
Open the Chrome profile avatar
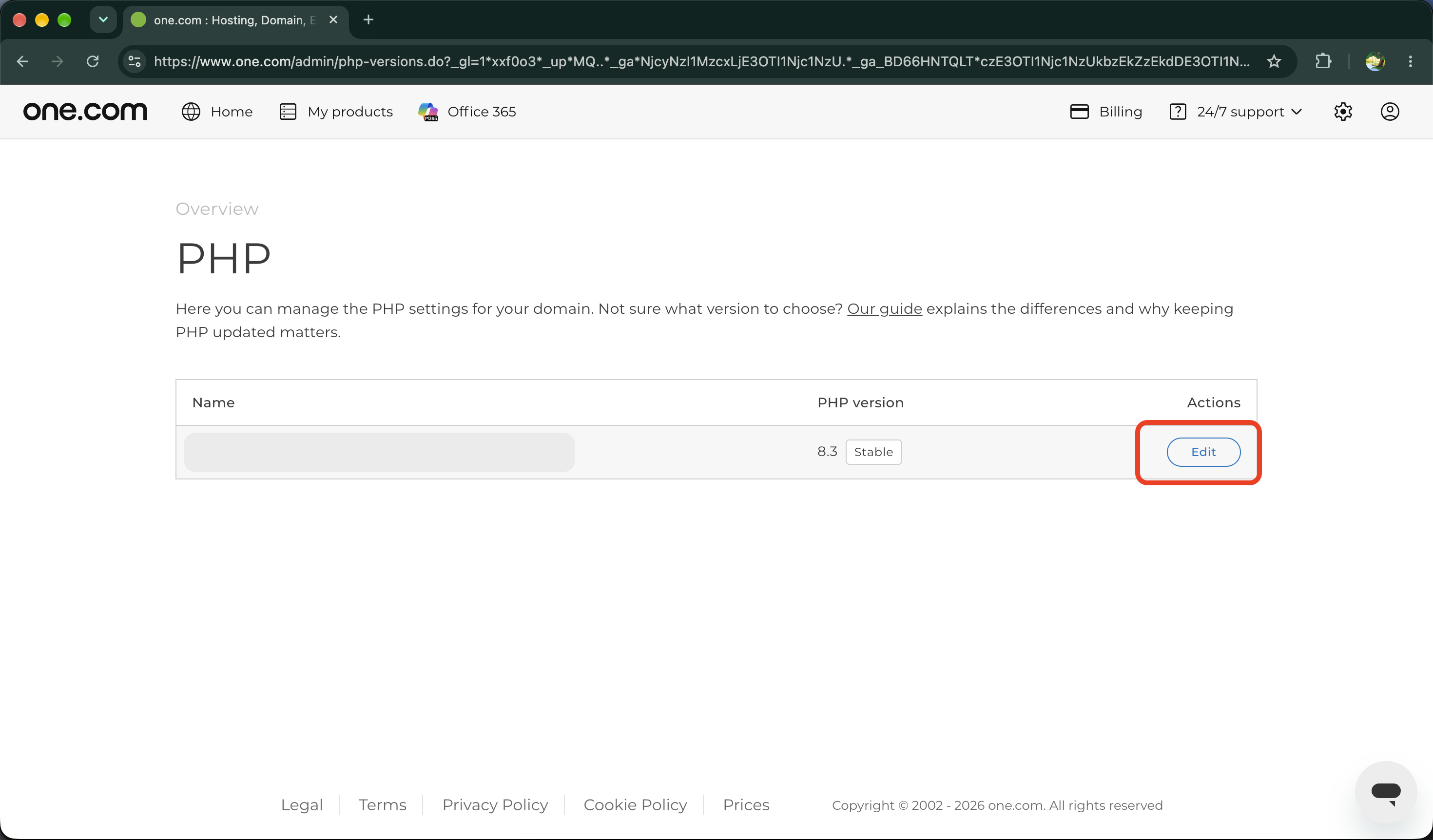coord(1375,61)
